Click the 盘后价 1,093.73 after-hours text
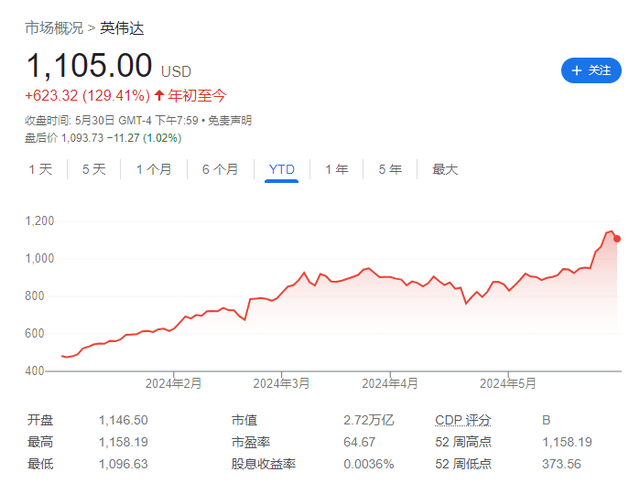This screenshot has height=483, width=640. [64, 138]
